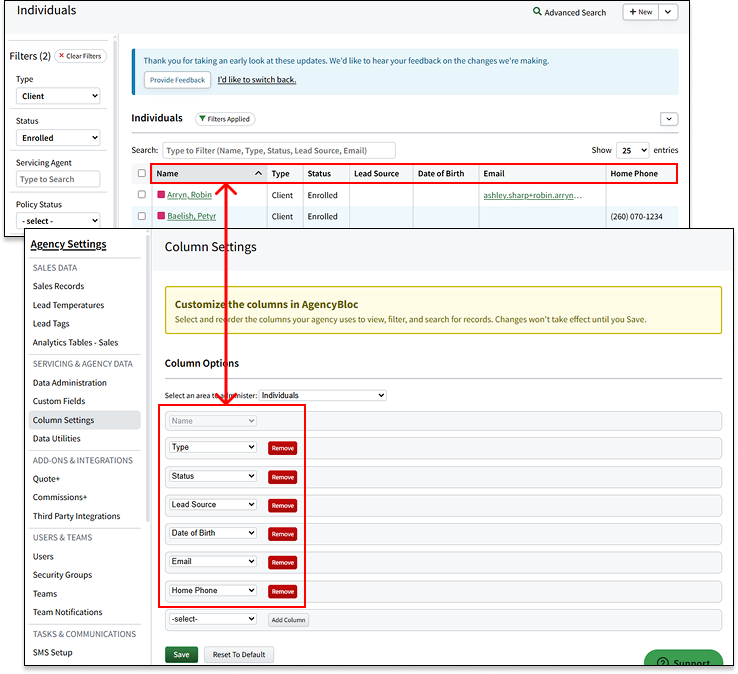This screenshot has height=674, width=738.
Task: Remove the Email column
Action: click(x=282, y=562)
